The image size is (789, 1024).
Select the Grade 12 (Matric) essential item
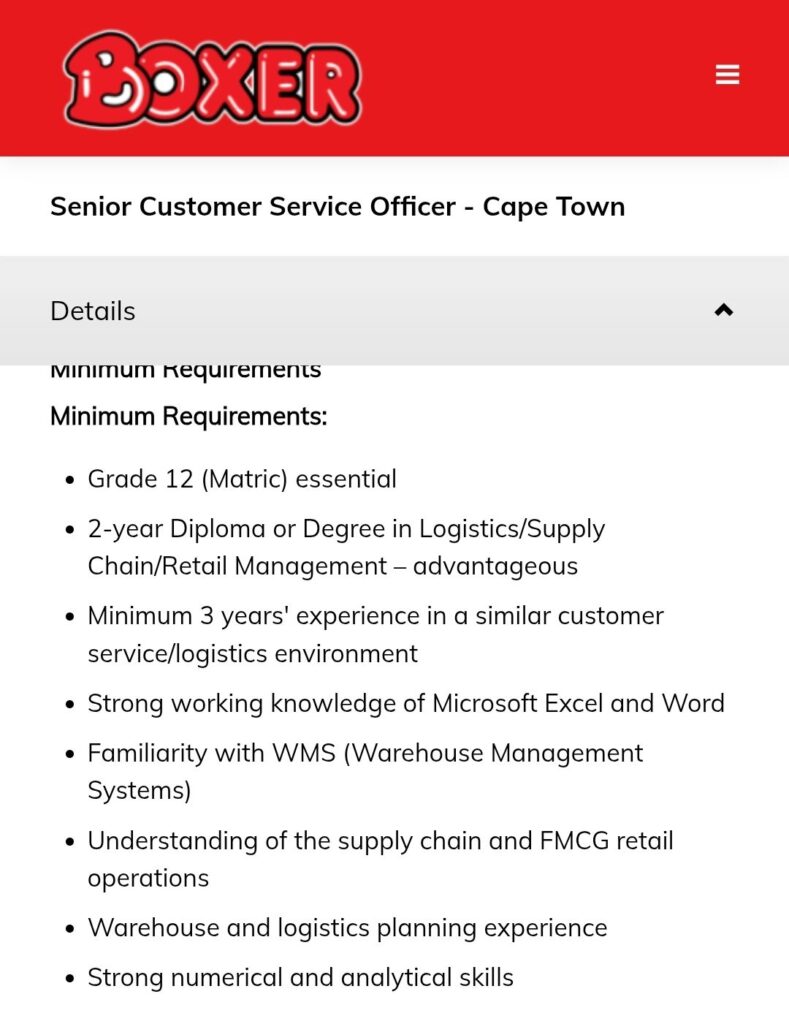tap(242, 479)
